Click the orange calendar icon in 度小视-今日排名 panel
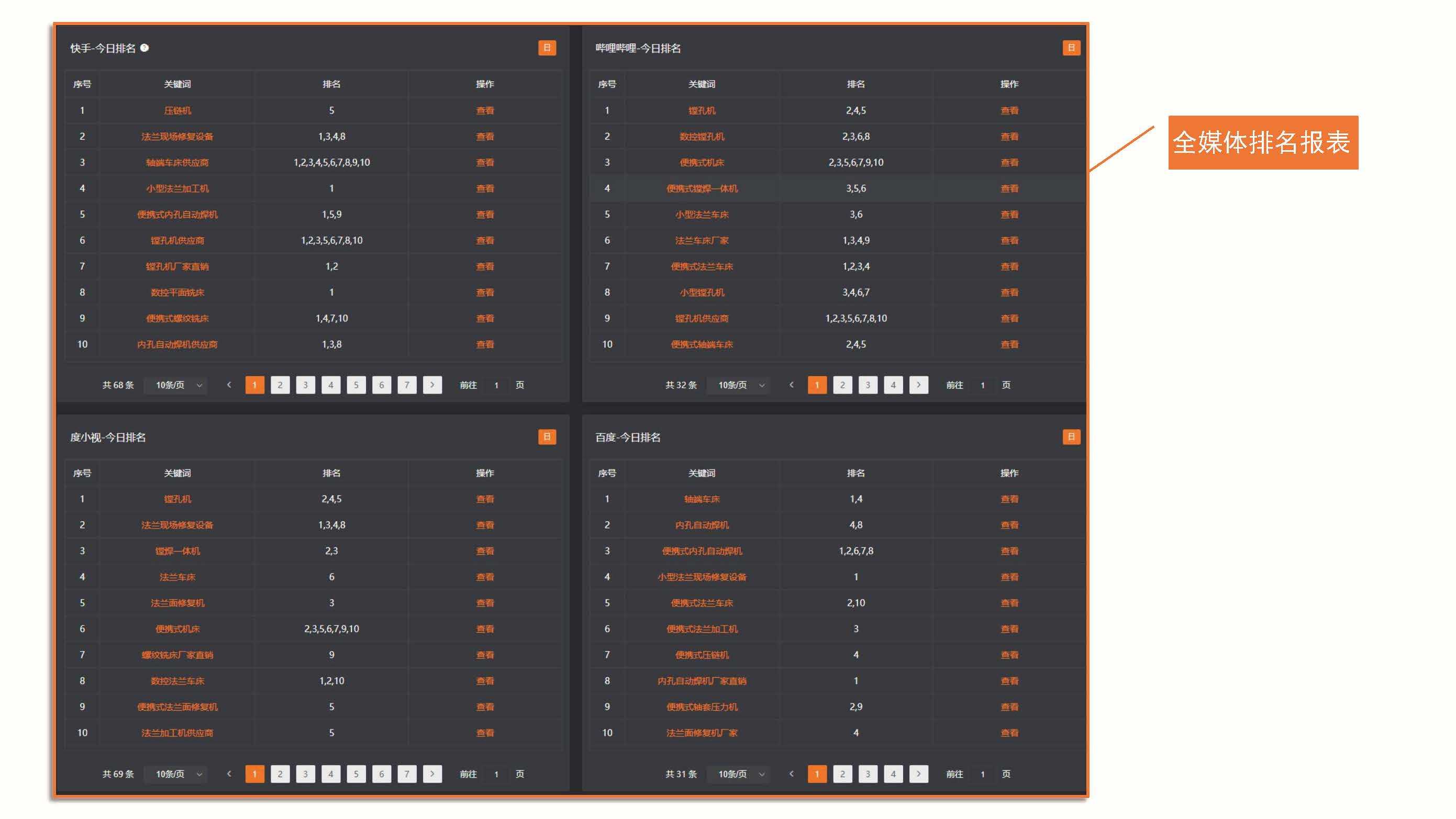This screenshot has height=819, width=1456. [x=547, y=436]
